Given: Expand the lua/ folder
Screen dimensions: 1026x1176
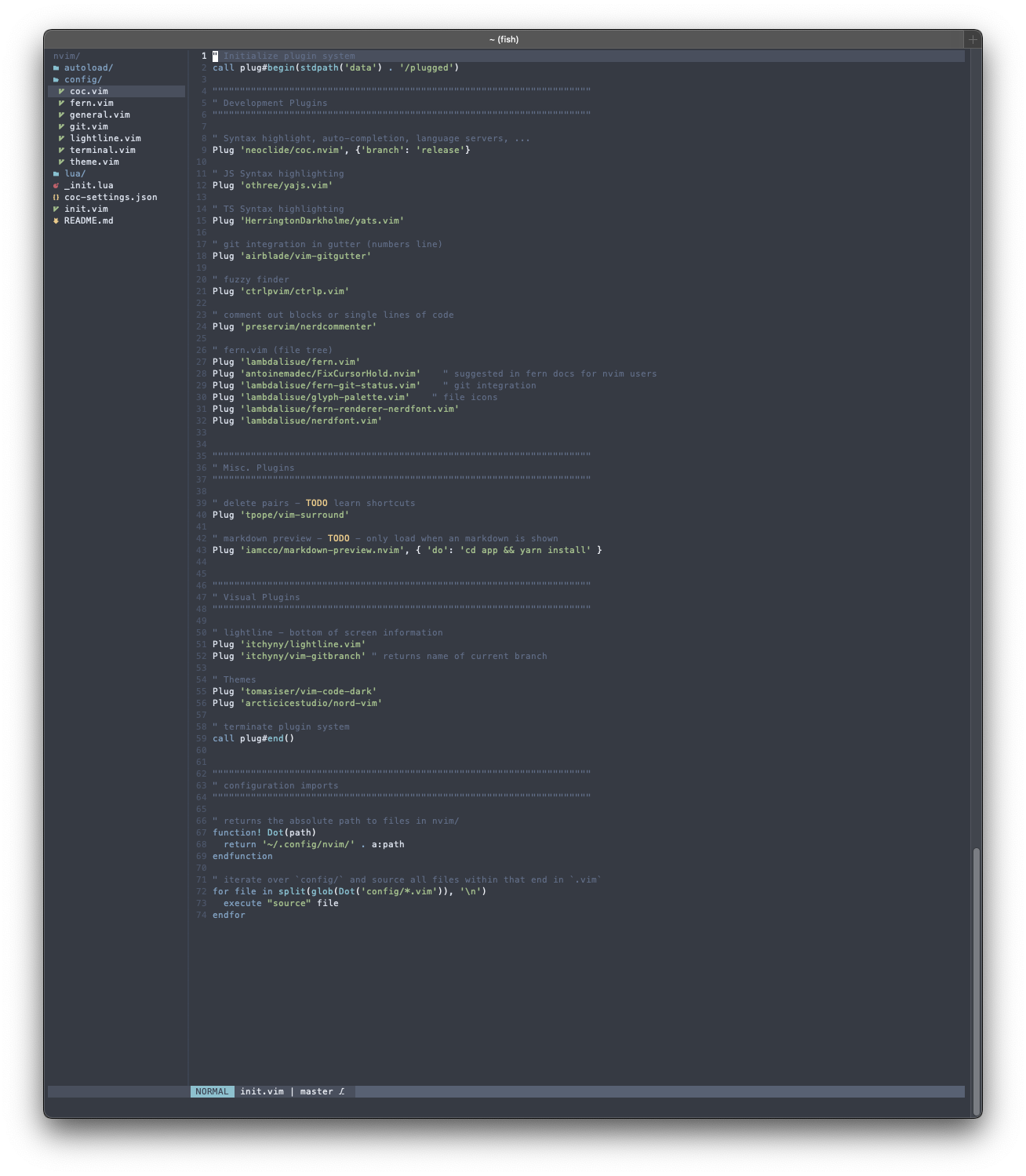Looking at the screenshot, I should point(75,173).
